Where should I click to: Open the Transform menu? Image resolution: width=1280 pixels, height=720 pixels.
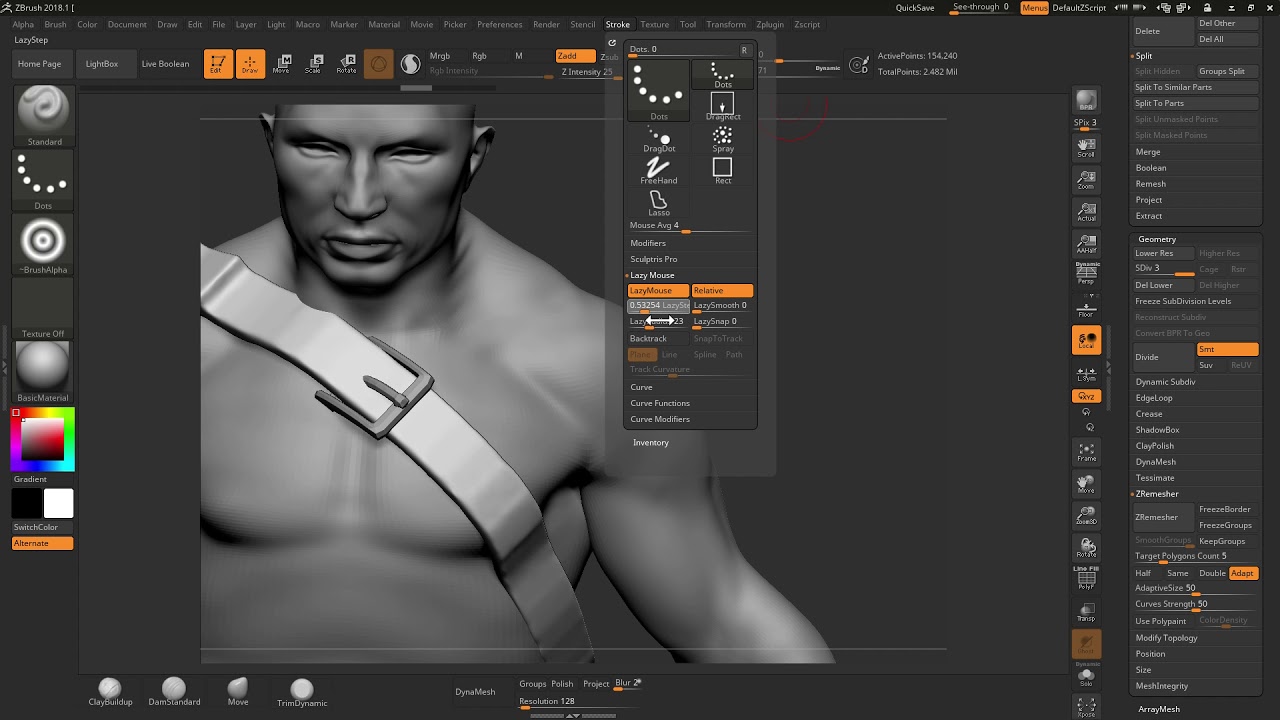pos(726,24)
